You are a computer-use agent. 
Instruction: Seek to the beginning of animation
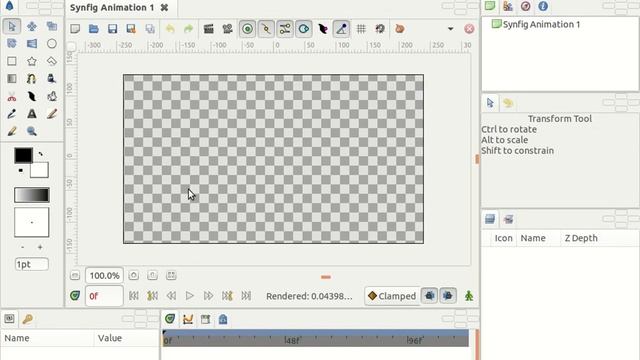coord(133,296)
